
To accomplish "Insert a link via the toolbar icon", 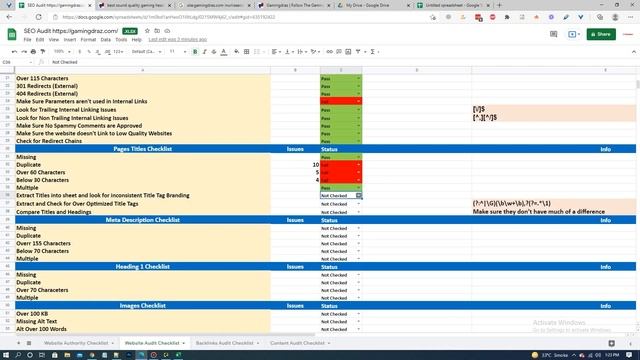I will [x=329, y=52].
